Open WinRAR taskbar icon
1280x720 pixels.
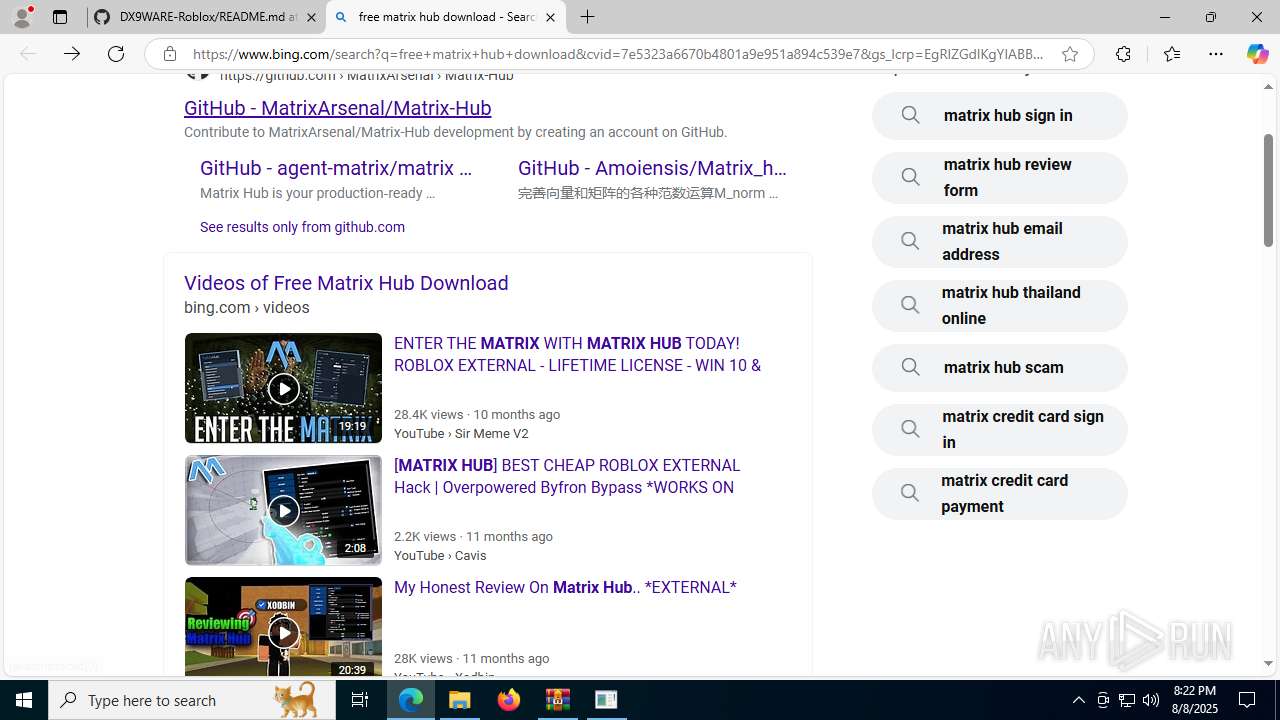pos(557,700)
